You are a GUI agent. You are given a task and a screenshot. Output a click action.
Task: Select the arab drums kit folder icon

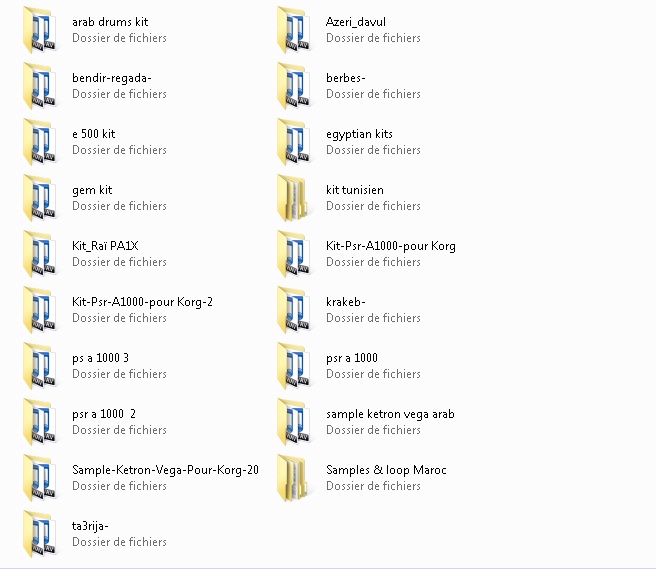(40, 30)
